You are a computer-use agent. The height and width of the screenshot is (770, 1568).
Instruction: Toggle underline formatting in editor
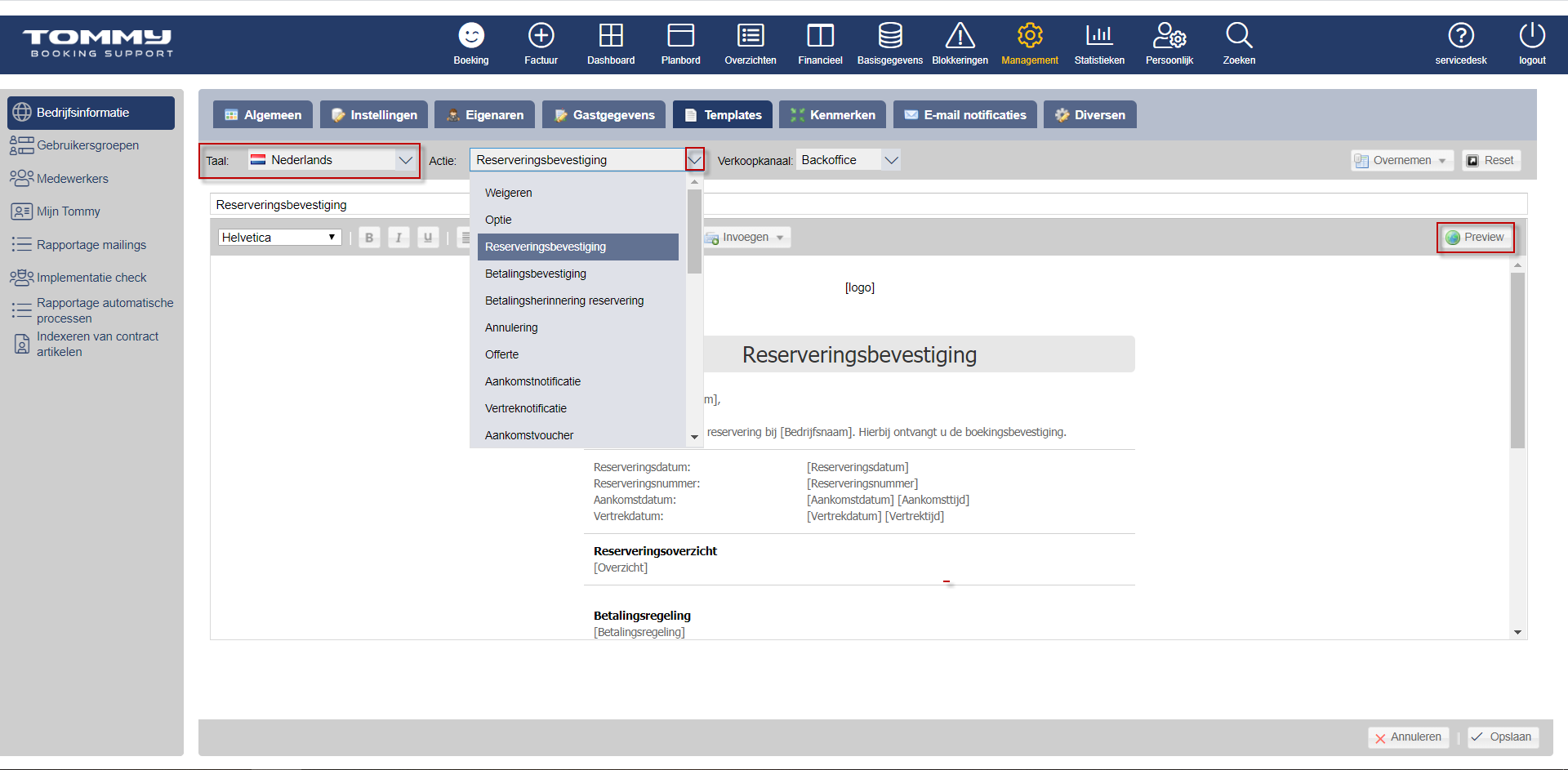coord(428,238)
